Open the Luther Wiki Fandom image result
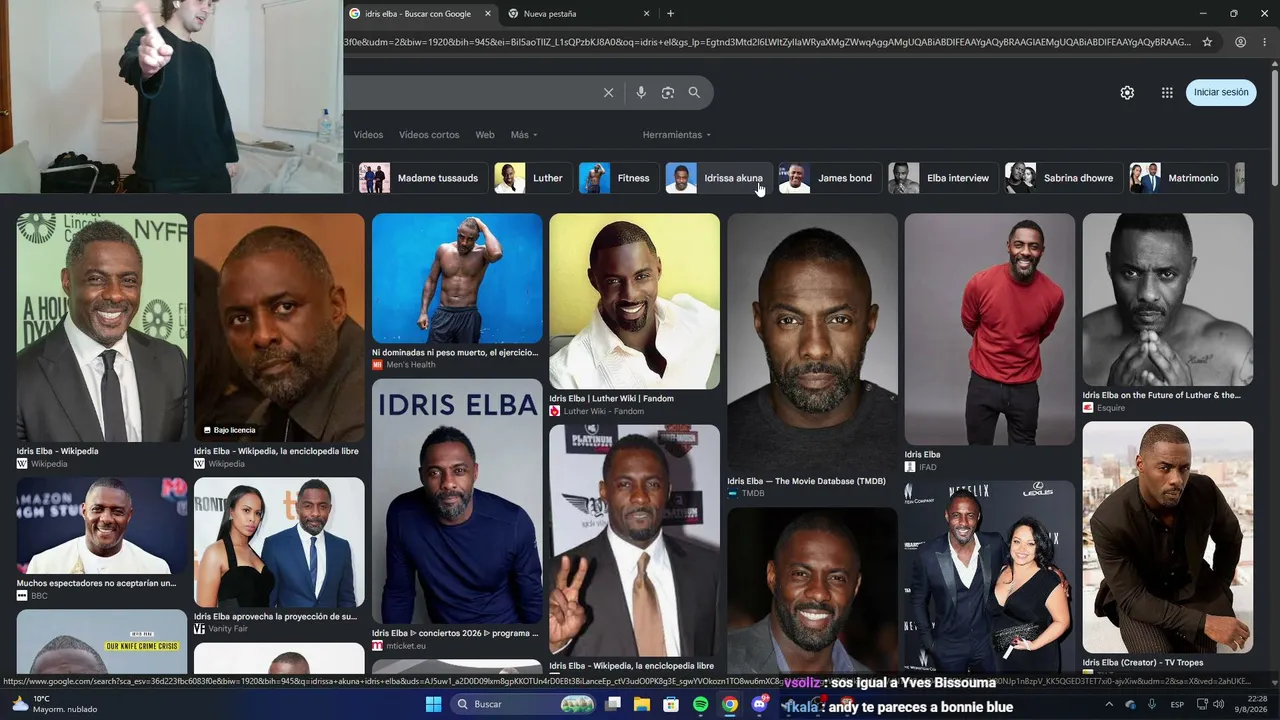Viewport: 1280px width, 720px height. pos(634,301)
